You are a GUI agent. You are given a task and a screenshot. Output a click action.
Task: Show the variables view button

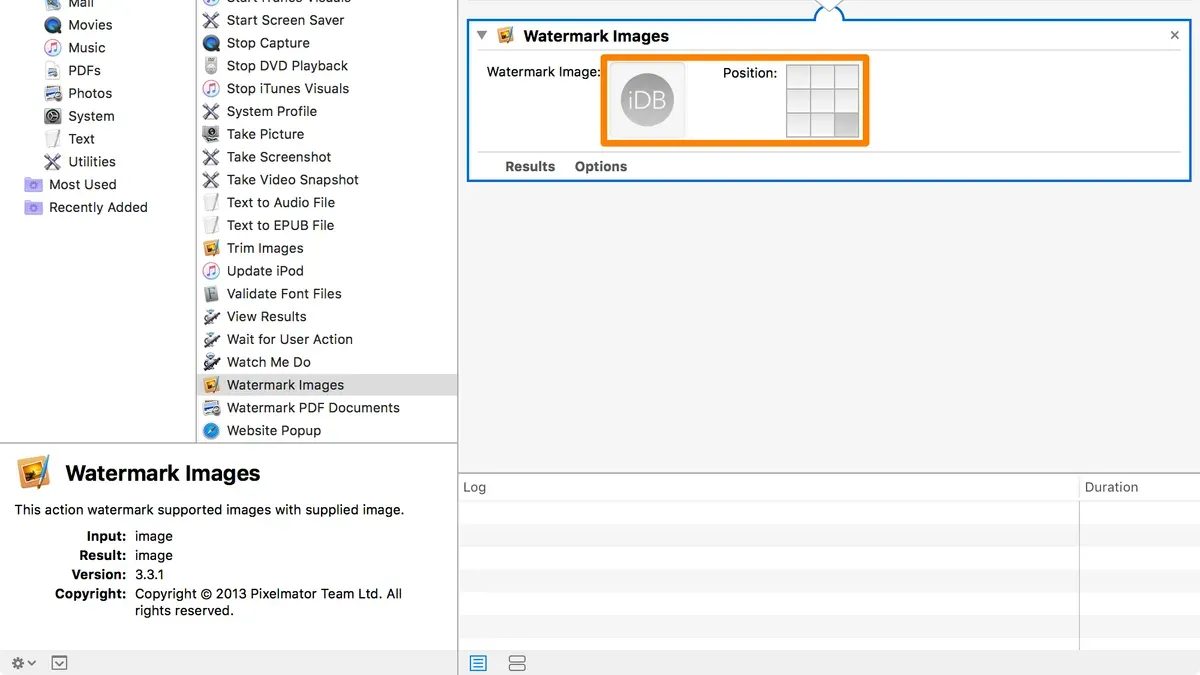click(517, 663)
